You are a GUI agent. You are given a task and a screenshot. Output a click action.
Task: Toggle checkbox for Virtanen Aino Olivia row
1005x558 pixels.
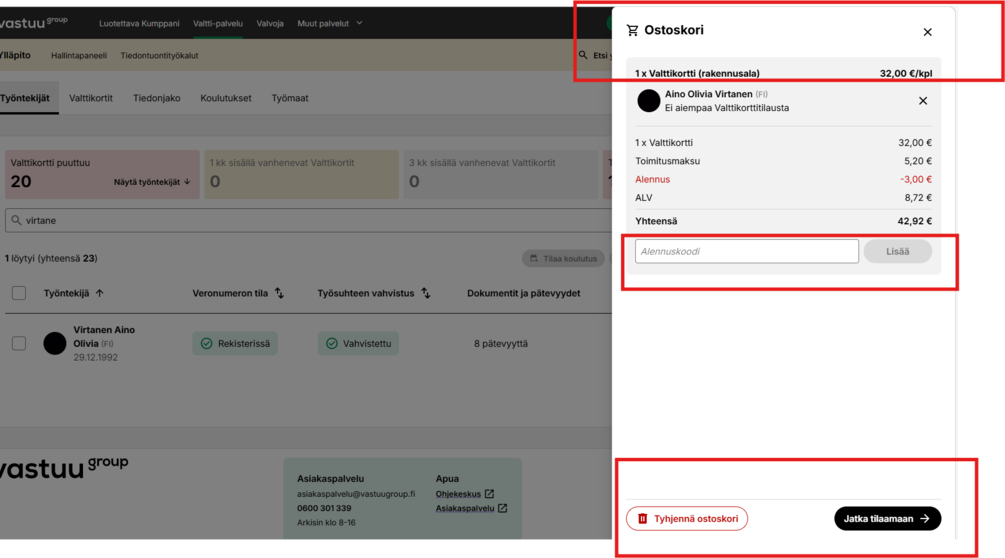point(19,343)
